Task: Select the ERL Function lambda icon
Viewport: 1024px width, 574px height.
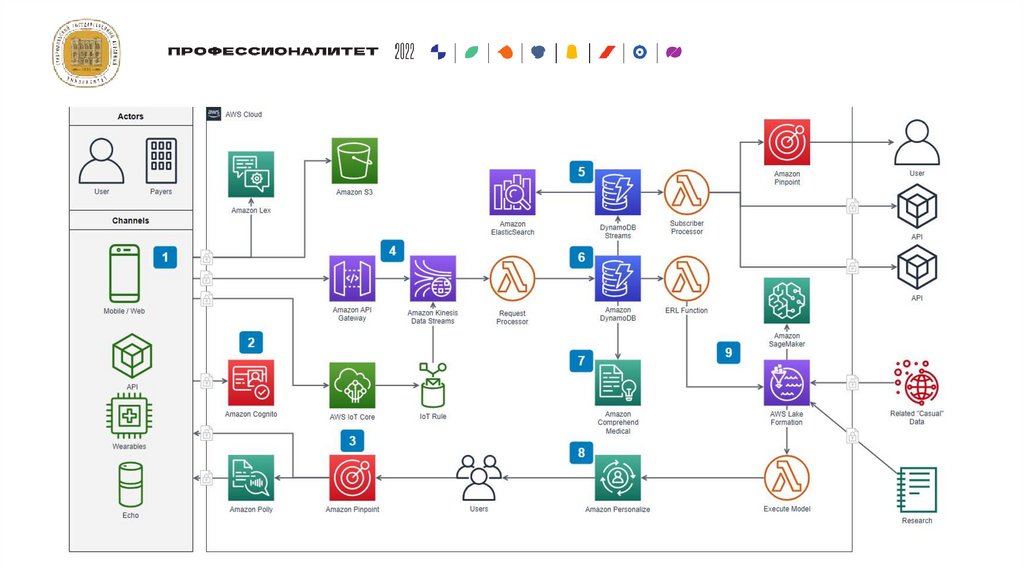Action: click(686, 279)
